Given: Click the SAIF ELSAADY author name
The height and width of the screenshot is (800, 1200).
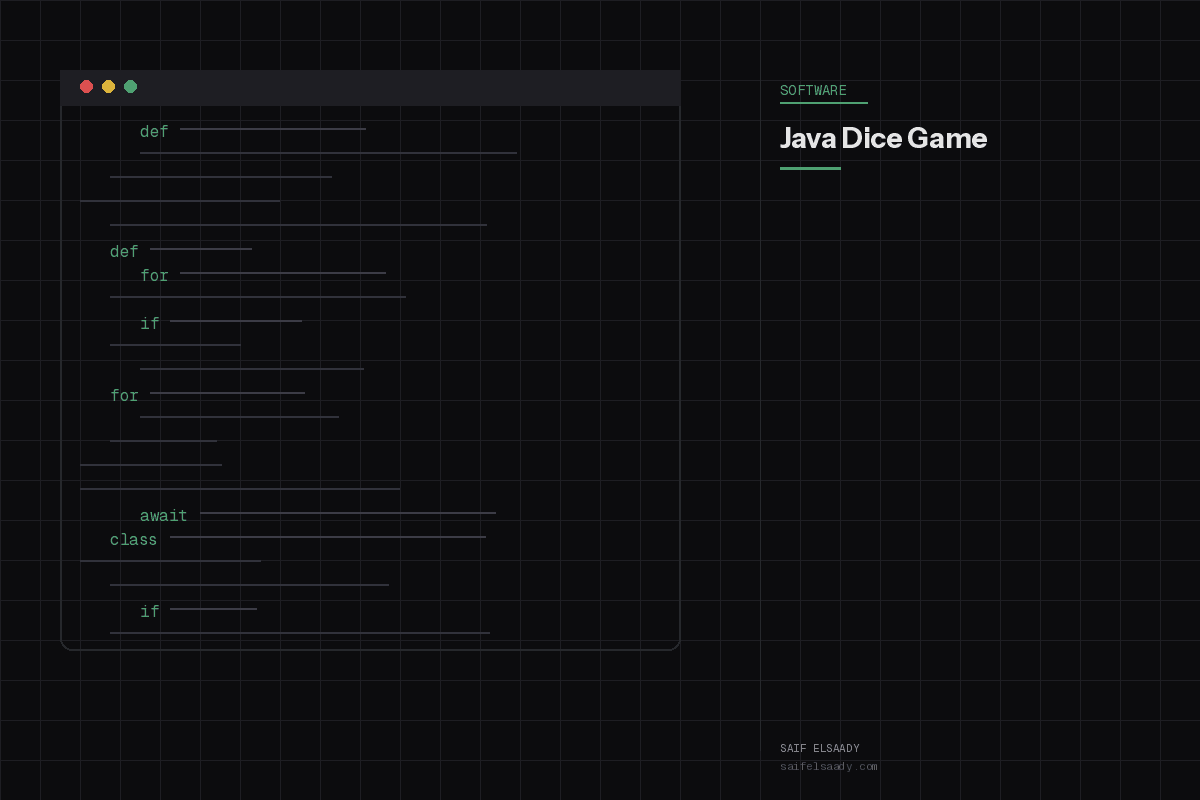Looking at the screenshot, I should (x=820, y=747).
